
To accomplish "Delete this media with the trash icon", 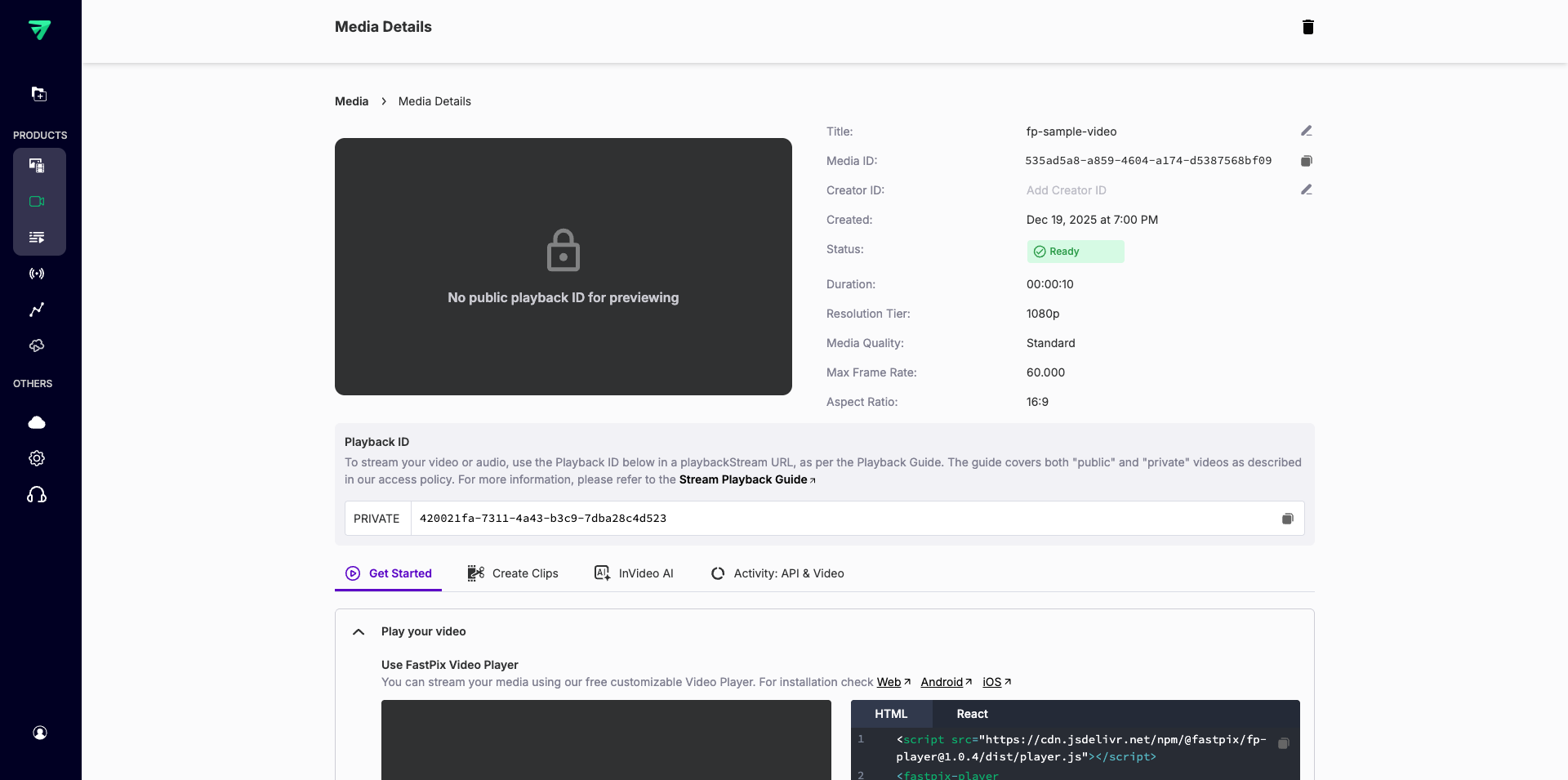I will click(1307, 27).
